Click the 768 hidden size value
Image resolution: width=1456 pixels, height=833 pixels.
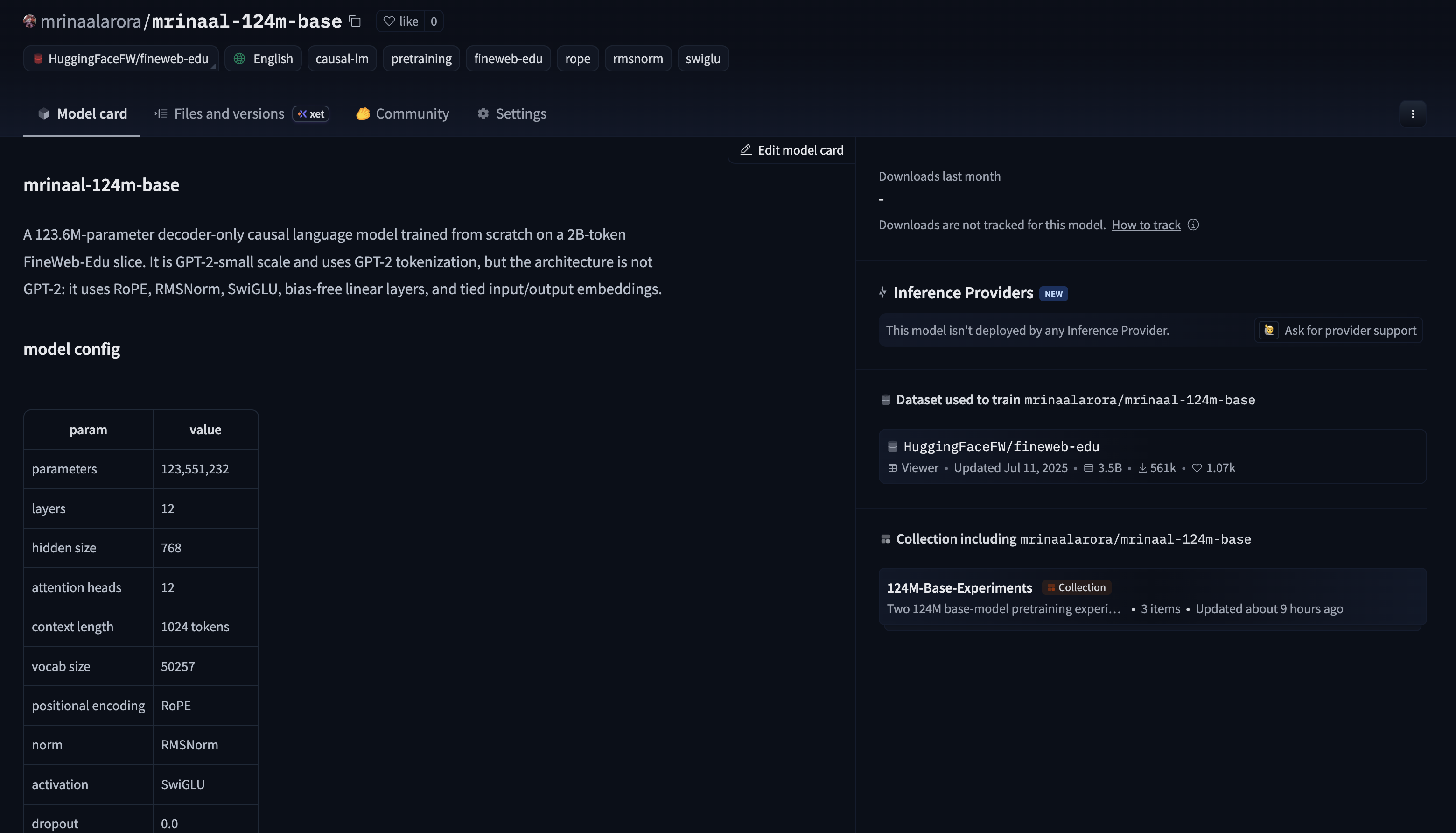(x=171, y=548)
